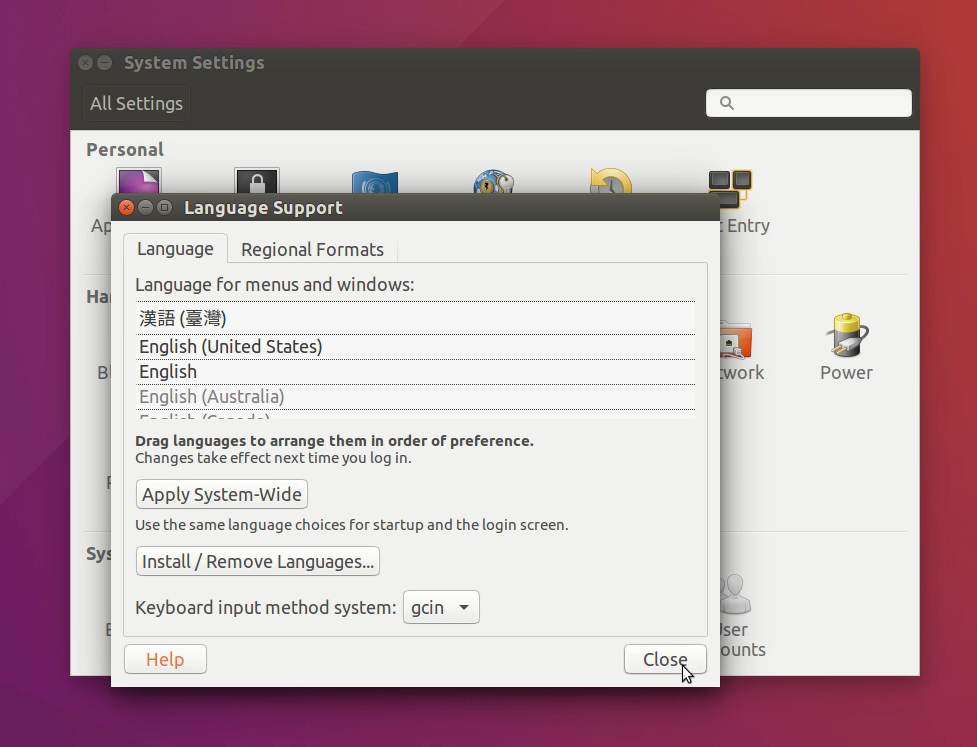
Task: Open the gcin keyboard input method dropdown
Action: (441, 607)
